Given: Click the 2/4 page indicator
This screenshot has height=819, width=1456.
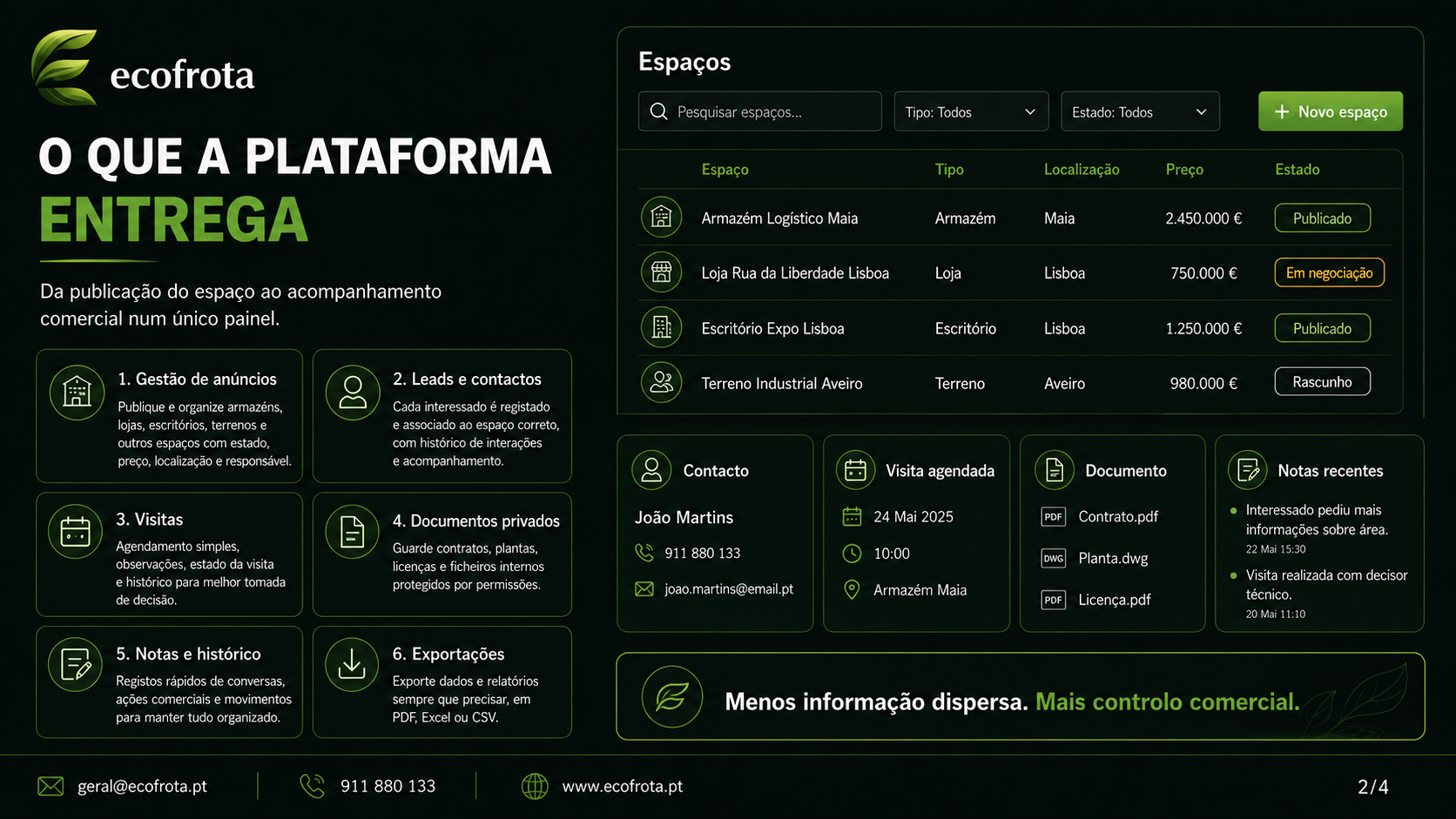Looking at the screenshot, I should pos(1373,787).
